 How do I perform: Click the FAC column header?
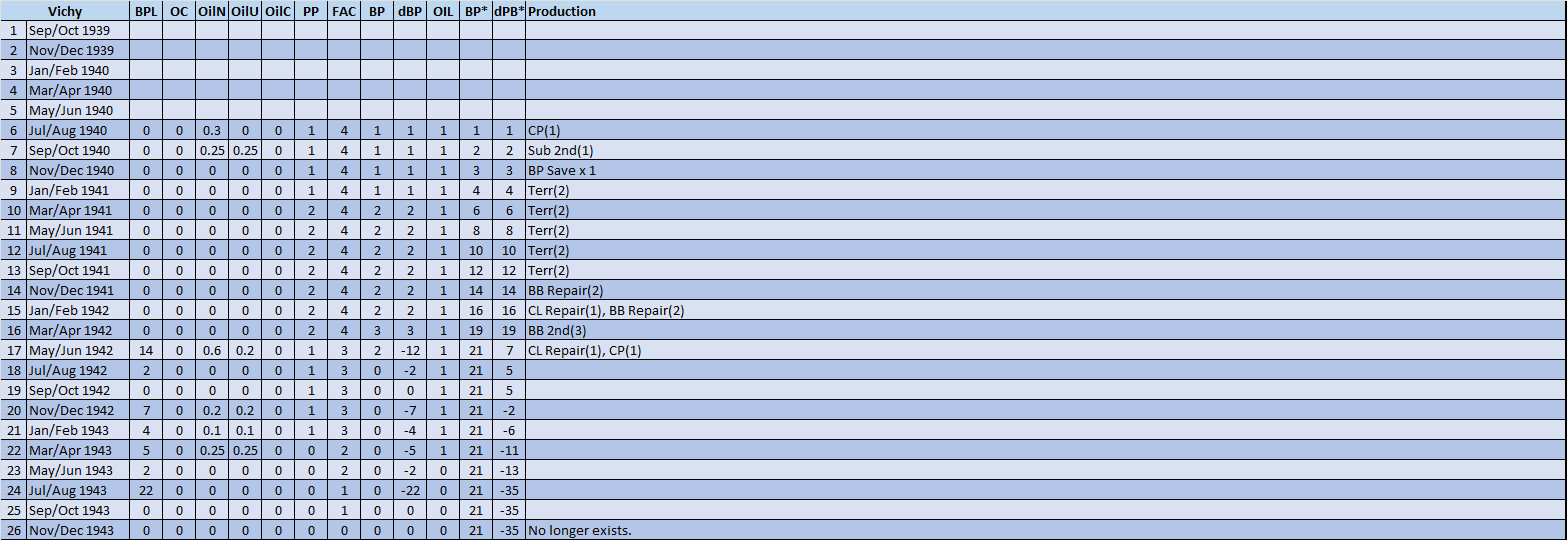click(344, 11)
